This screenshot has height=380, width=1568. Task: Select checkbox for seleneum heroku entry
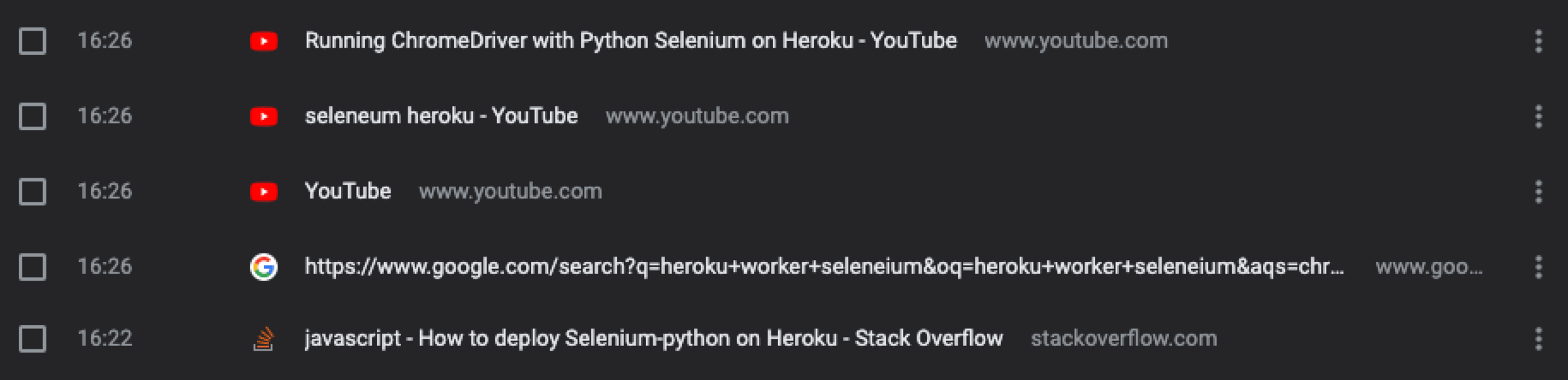[32, 116]
